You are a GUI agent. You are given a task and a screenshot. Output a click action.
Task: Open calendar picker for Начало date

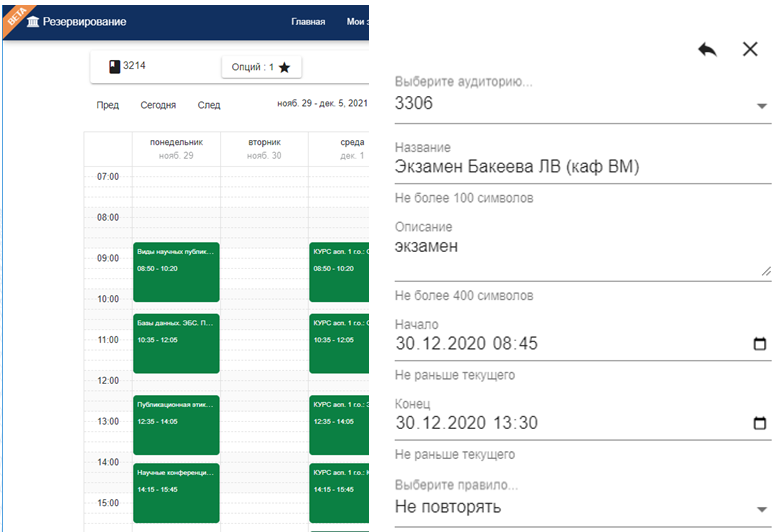[x=759, y=345]
